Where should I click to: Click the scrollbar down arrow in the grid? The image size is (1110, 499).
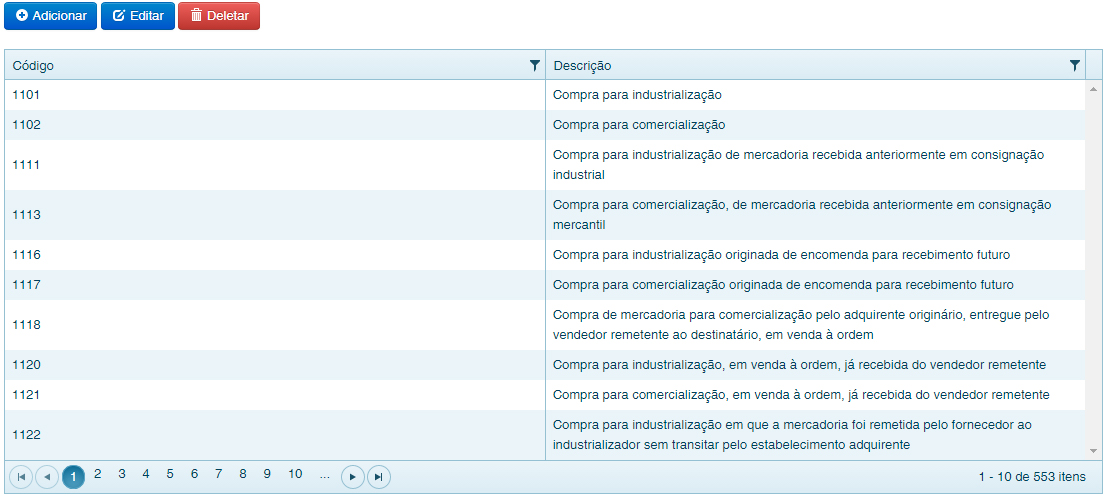[x=1093, y=451]
